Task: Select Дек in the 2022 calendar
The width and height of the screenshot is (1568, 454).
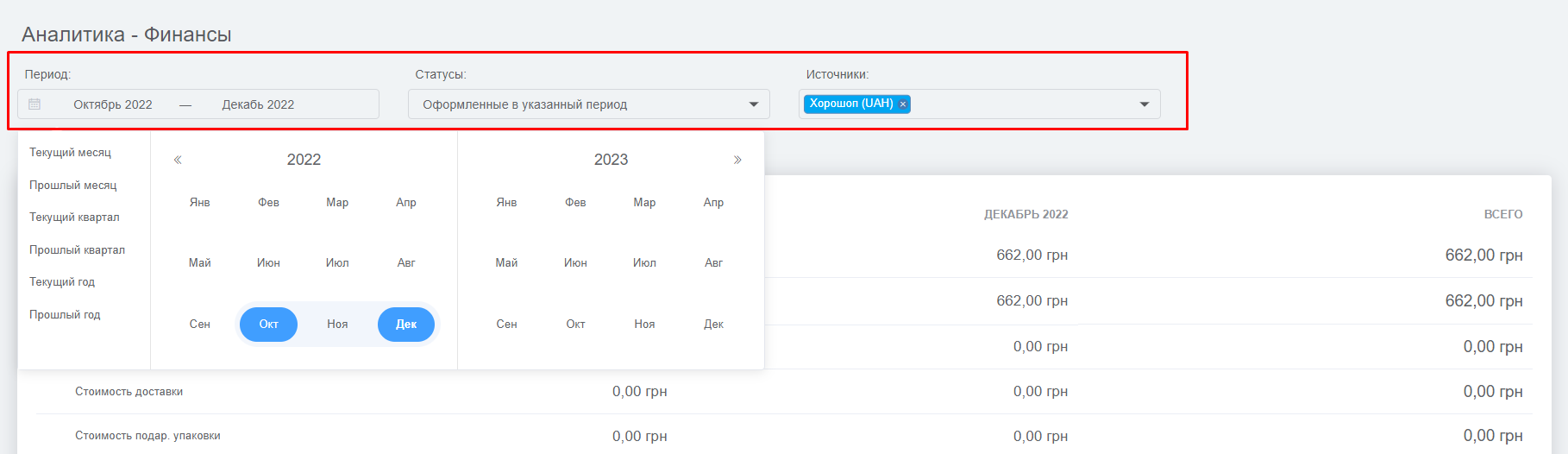Action: point(406,325)
